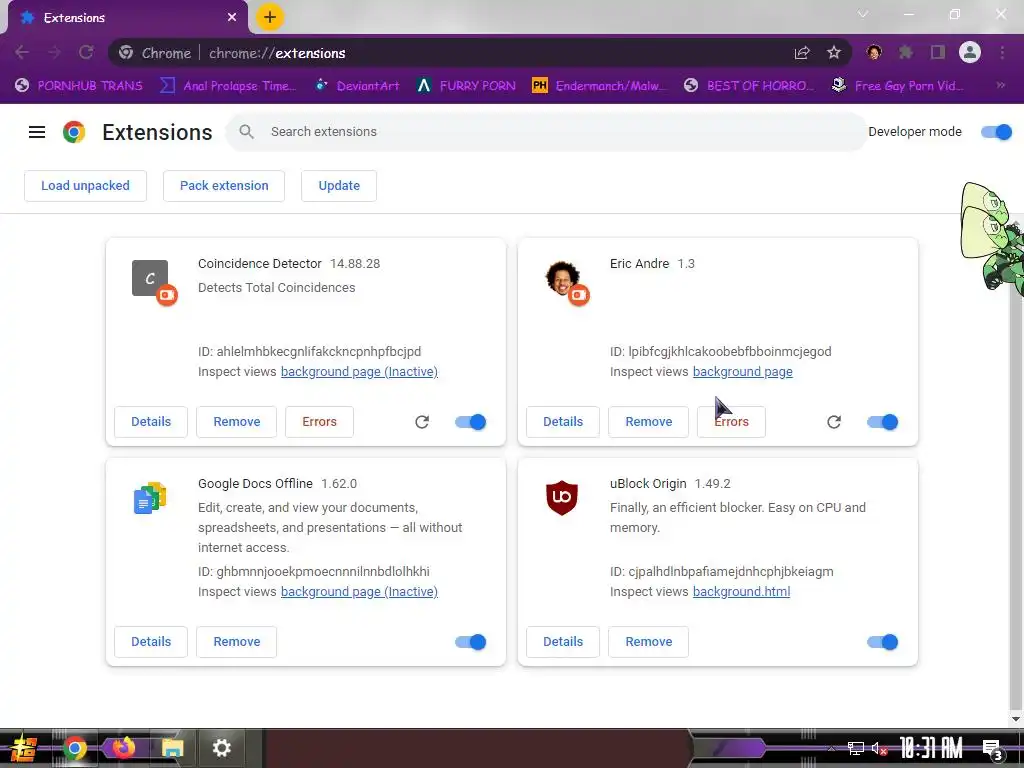Open Settings gear on the taskbar
This screenshot has width=1024, height=768.
(222, 748)
